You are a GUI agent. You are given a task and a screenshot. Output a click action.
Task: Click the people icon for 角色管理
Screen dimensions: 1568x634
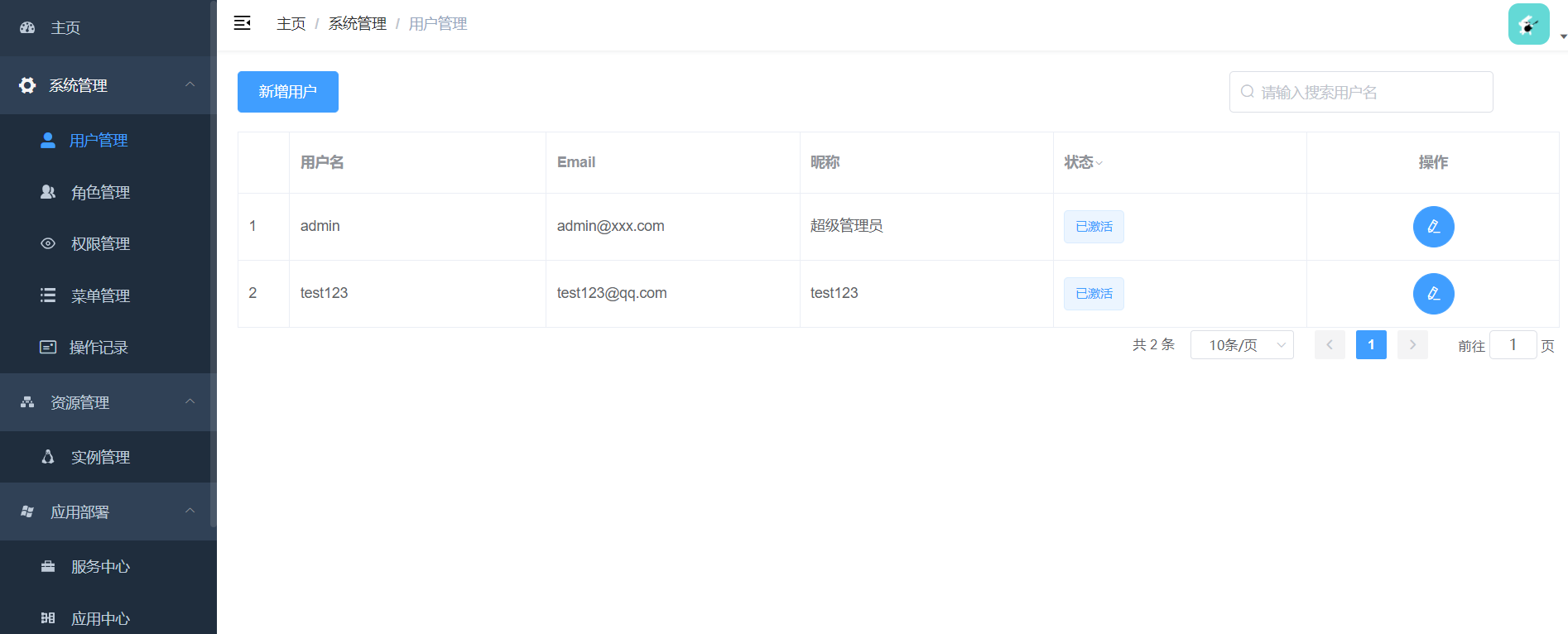click(48, 192)
